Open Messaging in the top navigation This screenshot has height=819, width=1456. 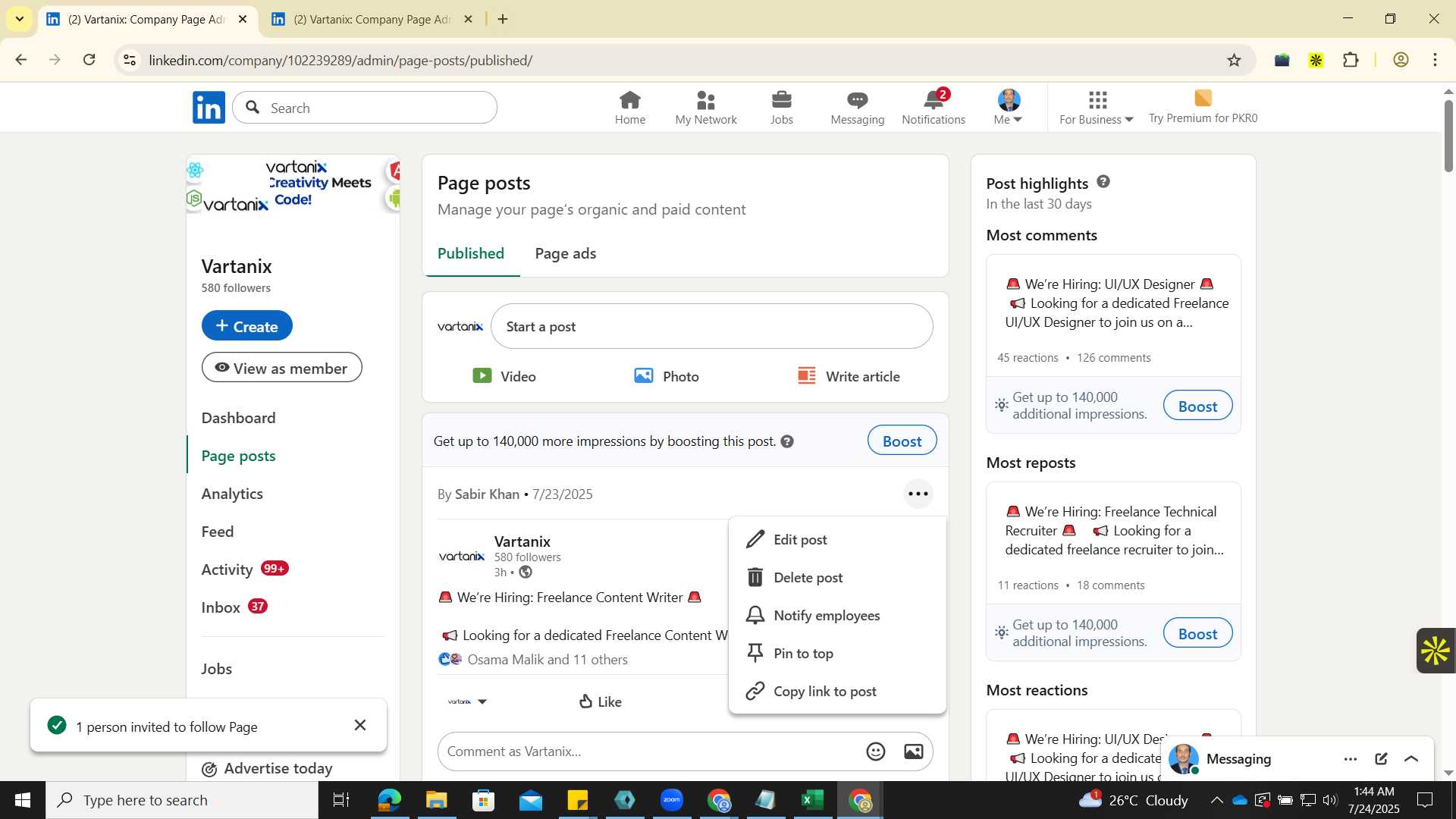(857, 108)
